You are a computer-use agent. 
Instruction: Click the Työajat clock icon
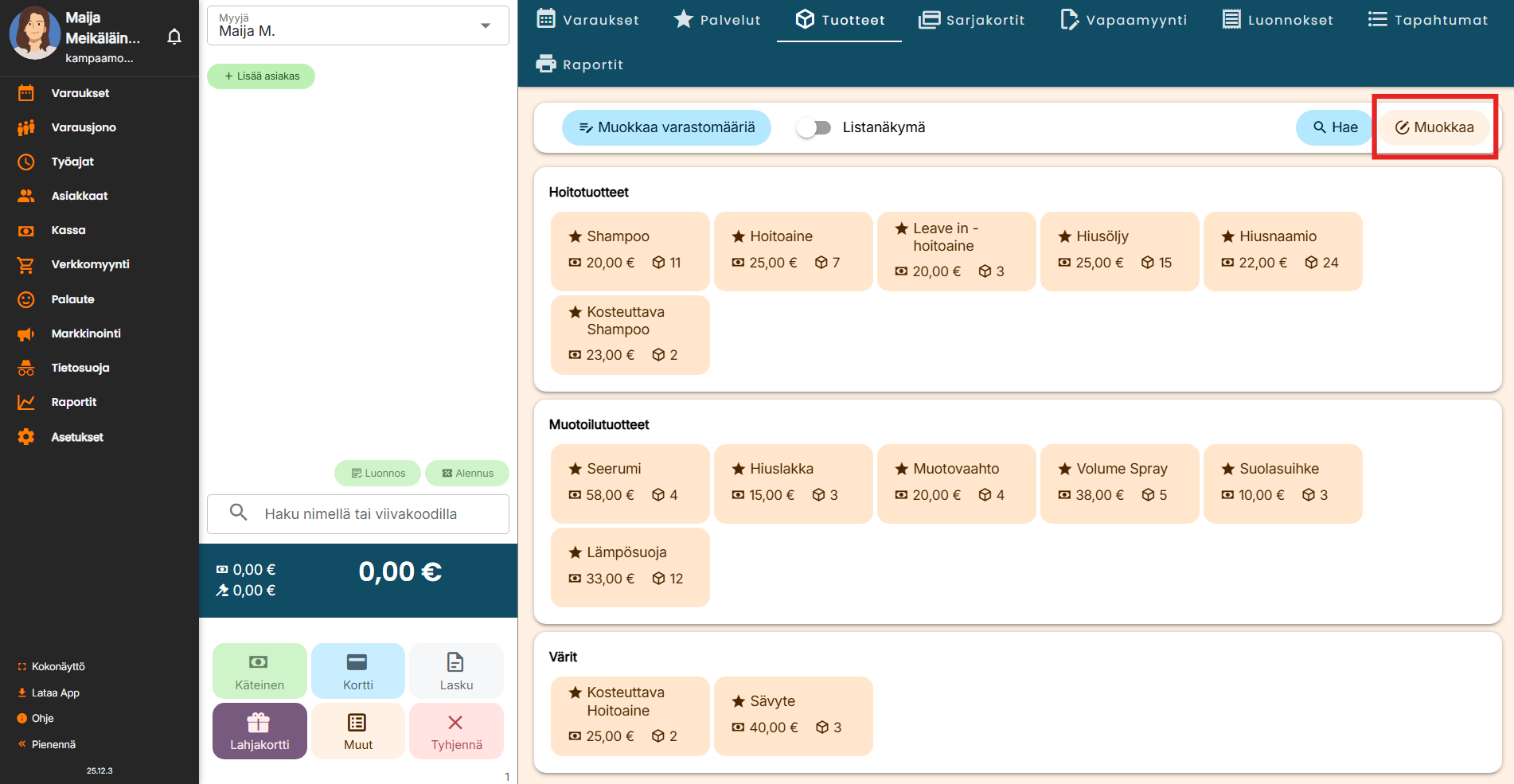click(x=26, y=162)
